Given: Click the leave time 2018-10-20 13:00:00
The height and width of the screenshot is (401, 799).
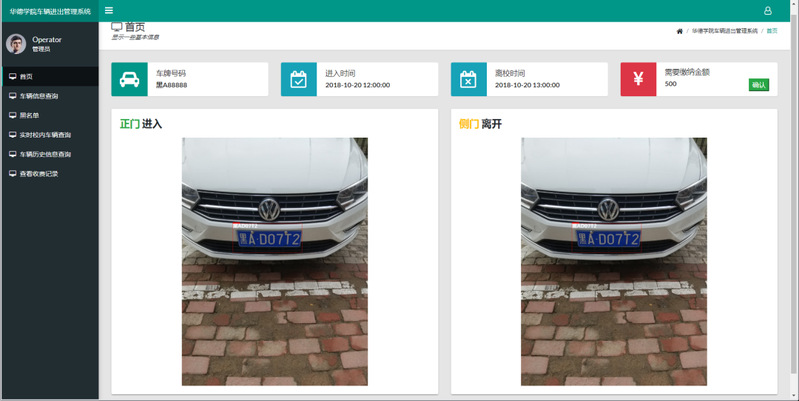Looking at the screenshot, I should pos(527,85).
